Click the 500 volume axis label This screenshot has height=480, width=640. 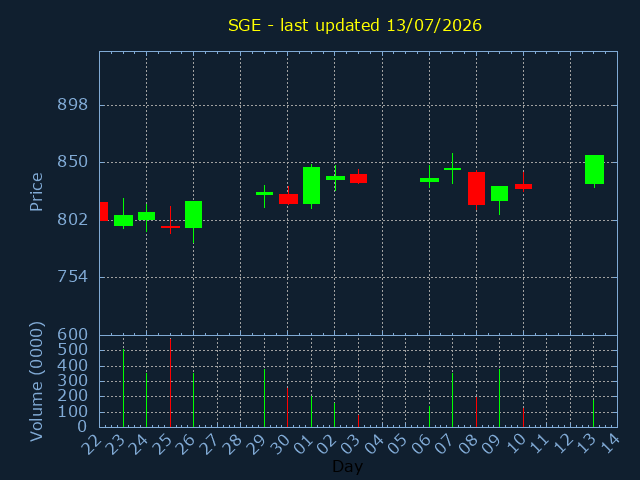coord(72,350)
